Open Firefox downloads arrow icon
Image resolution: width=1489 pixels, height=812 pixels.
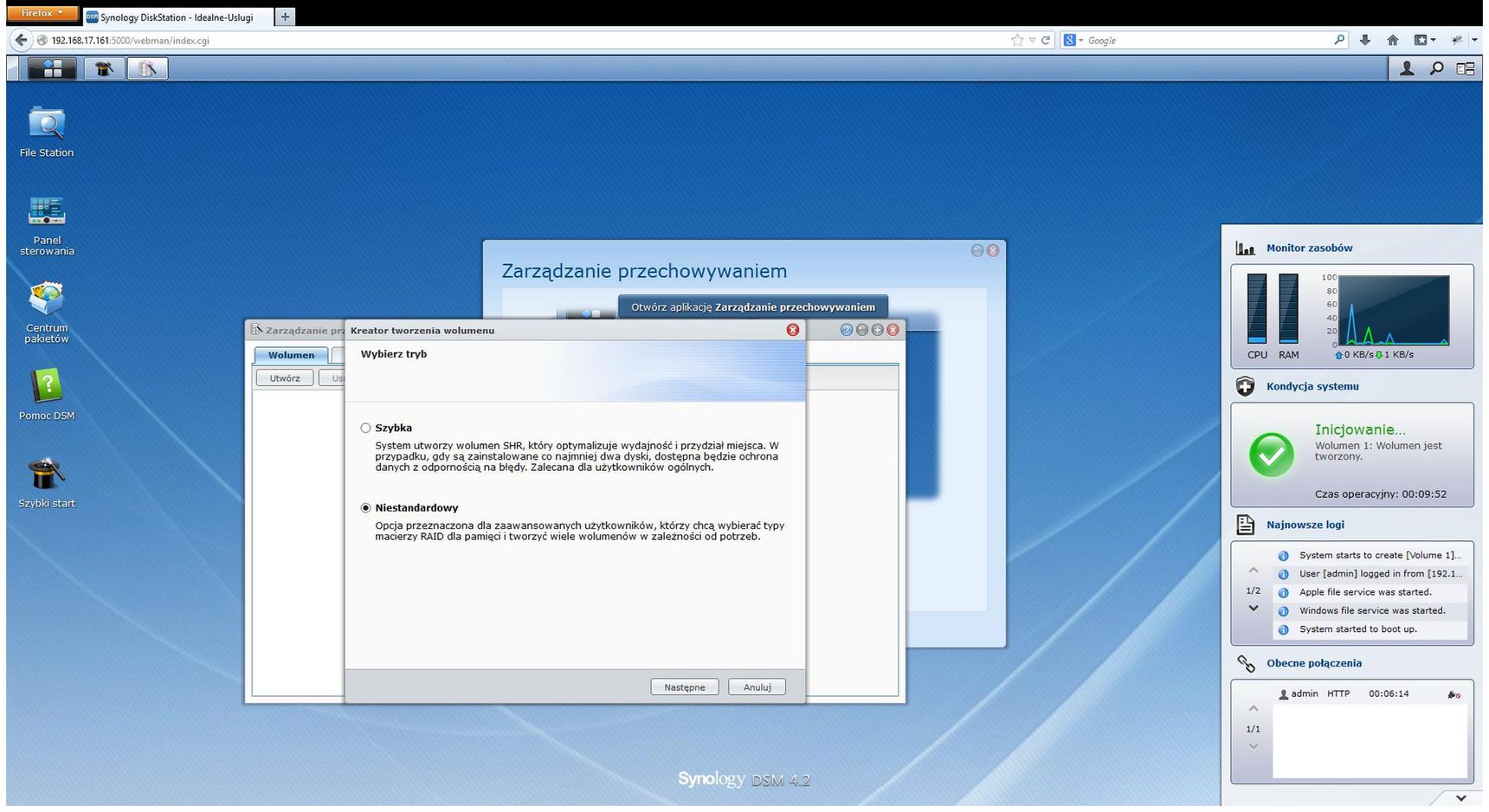point(1365,40)
